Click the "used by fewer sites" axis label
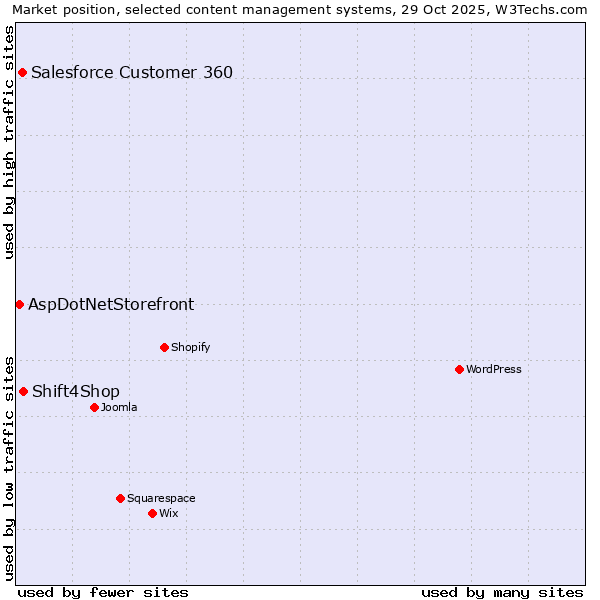 coord(103,592)
